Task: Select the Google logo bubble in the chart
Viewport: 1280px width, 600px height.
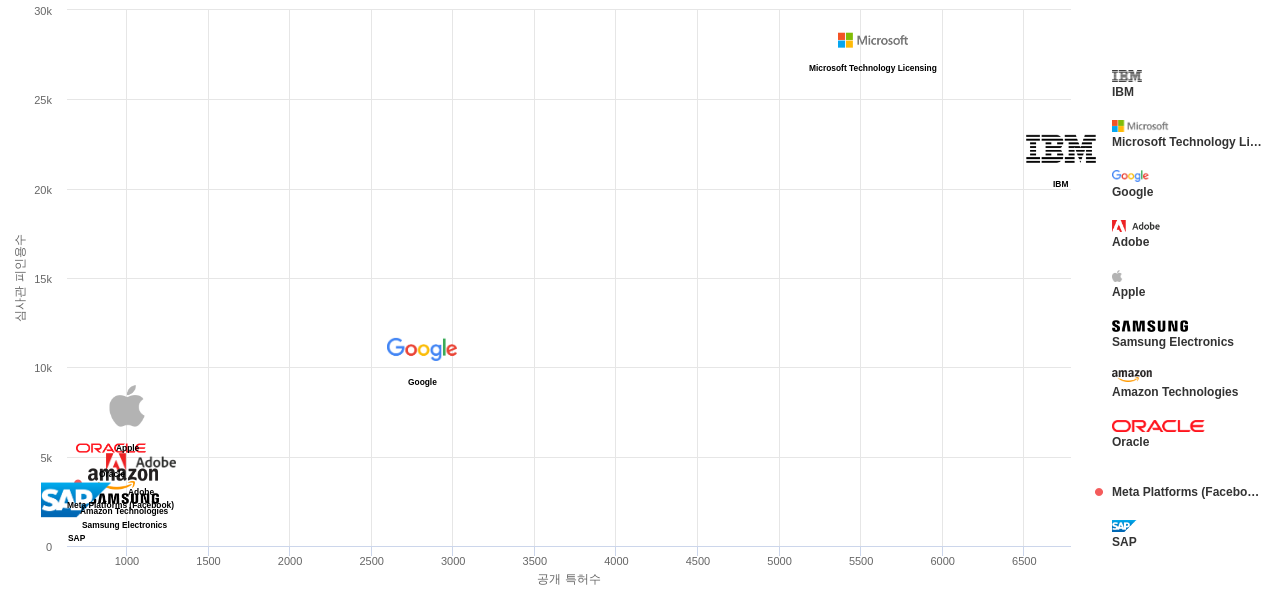Action: pos(422,349)
